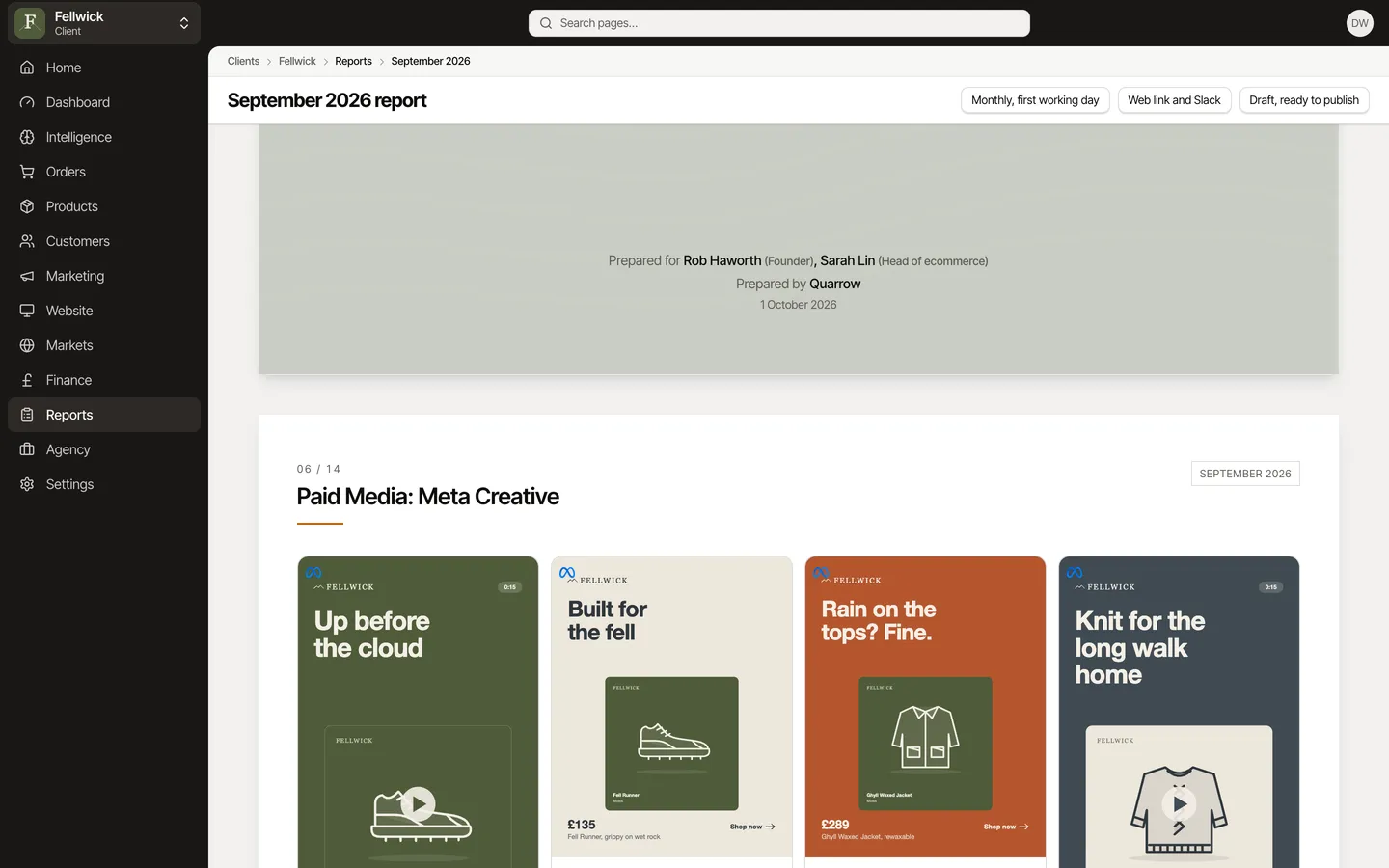
Task: Click the DW user avatar
Action: click(x=1360, y=23)
